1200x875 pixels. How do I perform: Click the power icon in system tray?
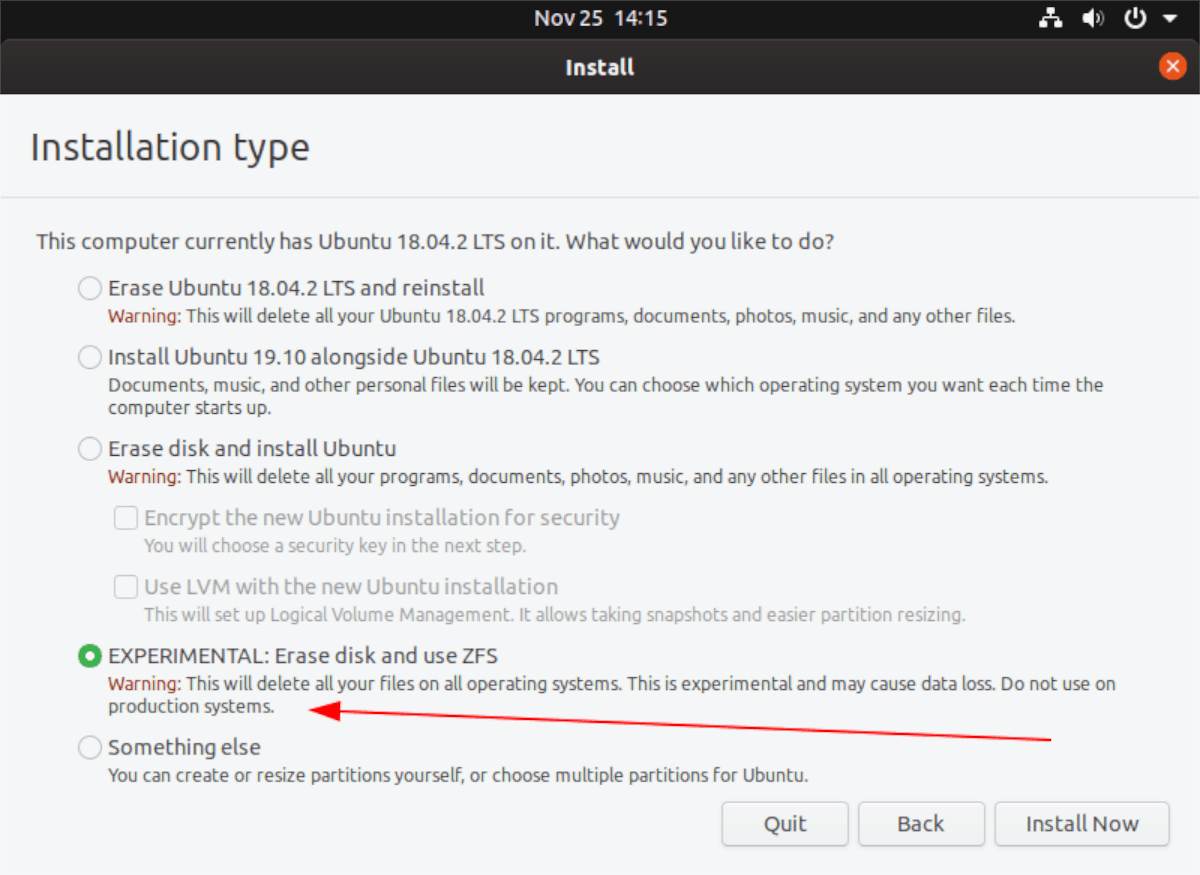point(1136,17)
